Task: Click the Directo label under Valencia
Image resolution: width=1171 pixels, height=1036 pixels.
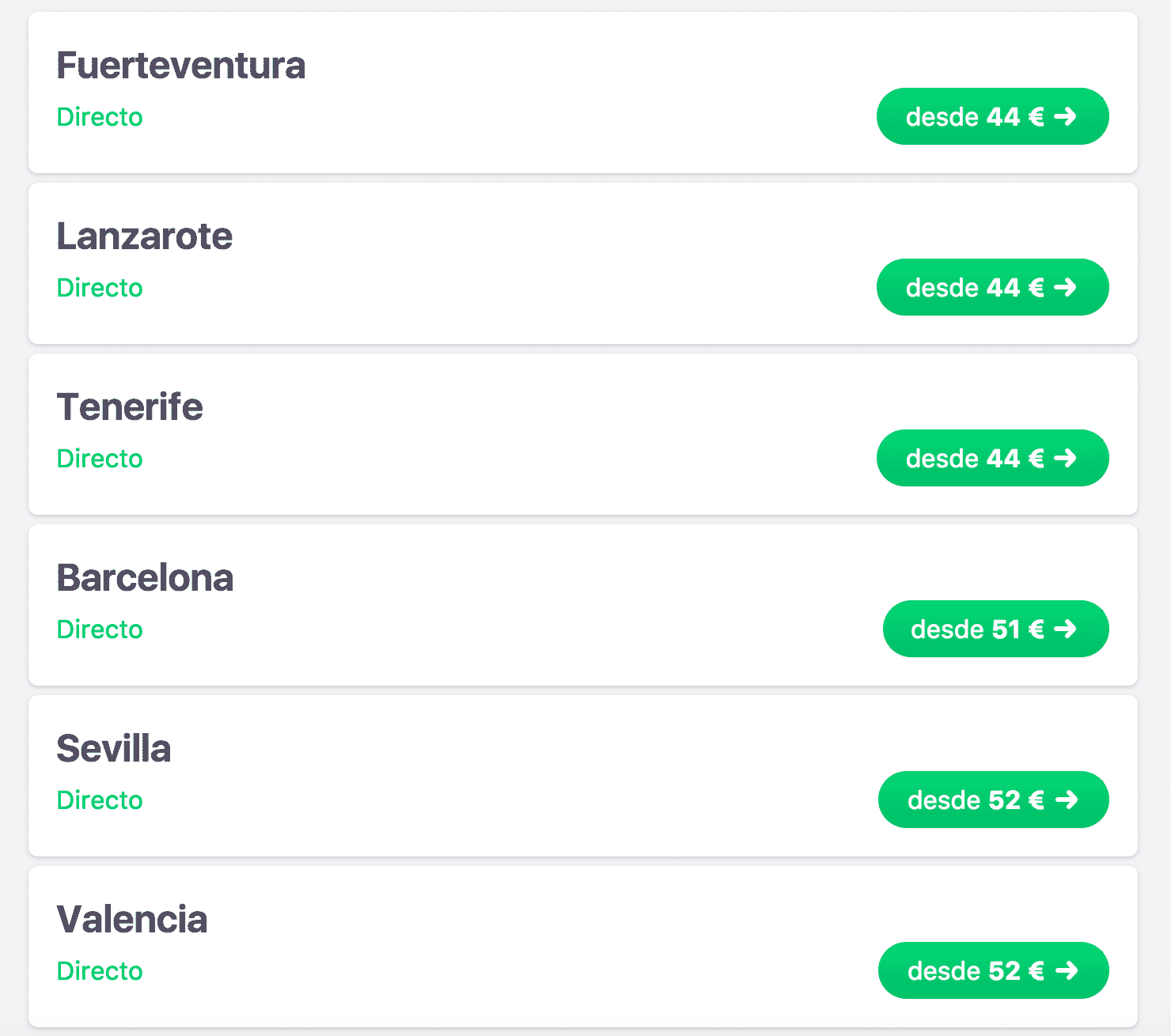Action: click(100, 971)
